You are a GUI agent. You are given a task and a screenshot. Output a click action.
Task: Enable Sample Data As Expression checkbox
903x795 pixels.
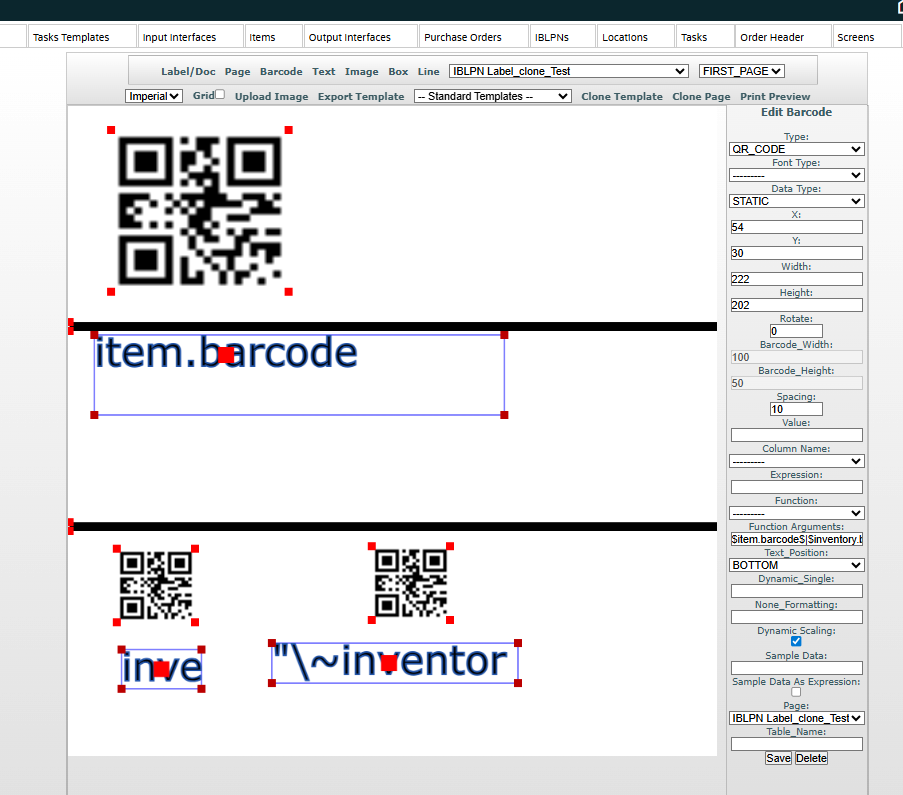(x=796, y=692)
